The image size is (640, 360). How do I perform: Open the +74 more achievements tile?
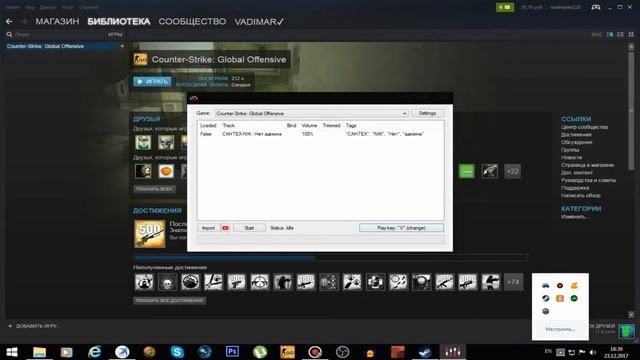[513, 282]
